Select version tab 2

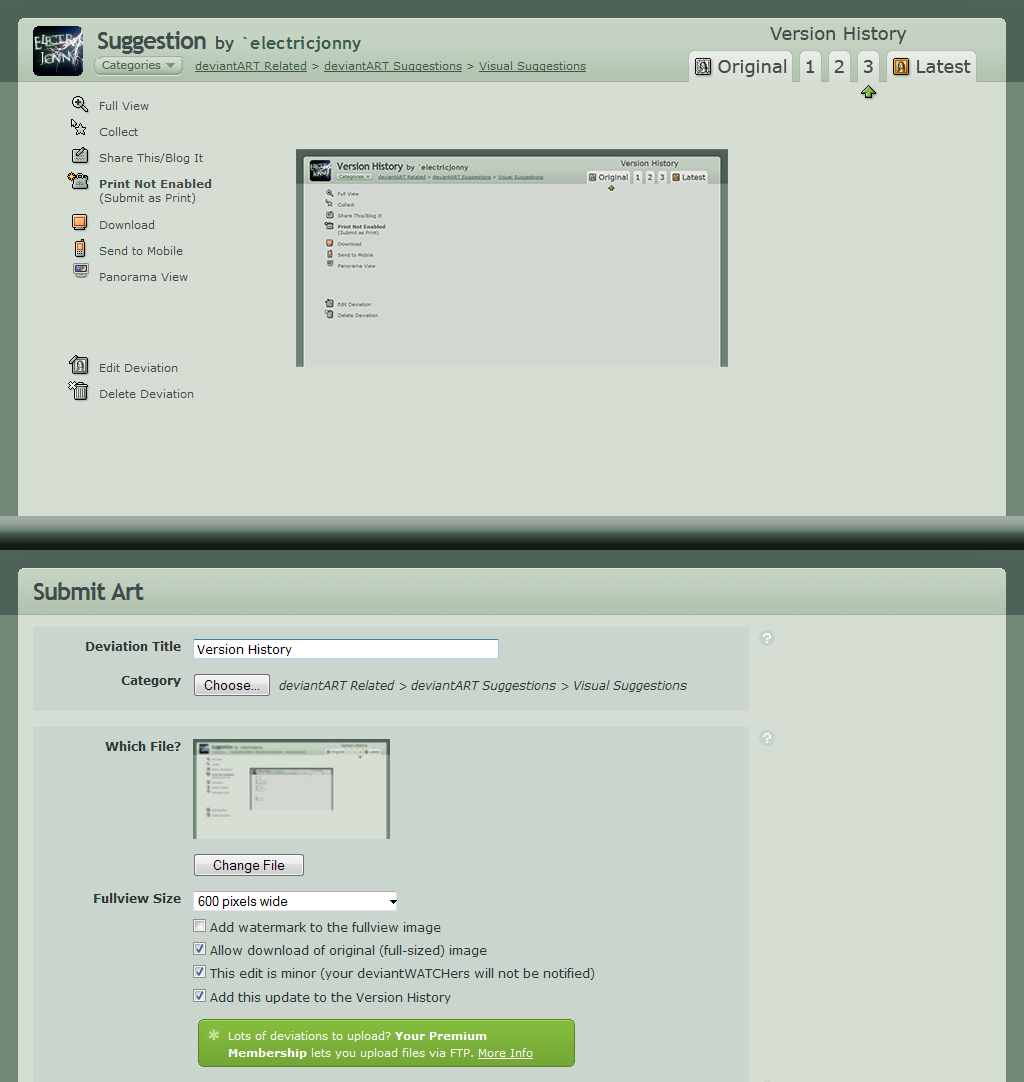(839, 67)
